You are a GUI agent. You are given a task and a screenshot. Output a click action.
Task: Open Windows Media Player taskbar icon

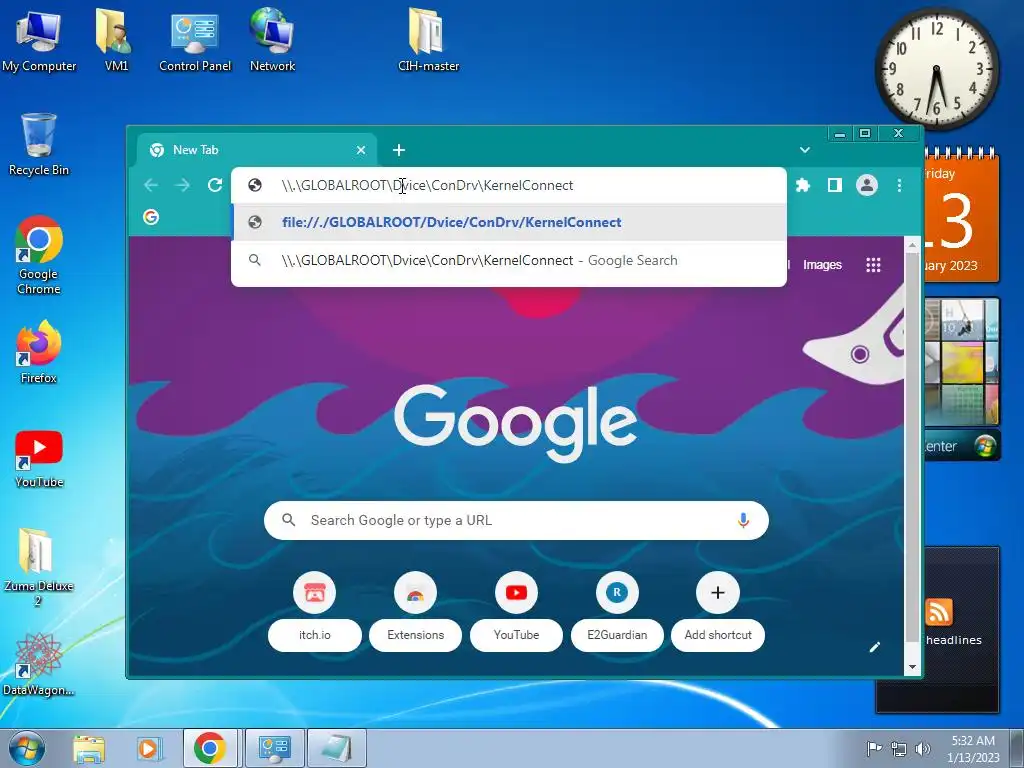(149, 748)
